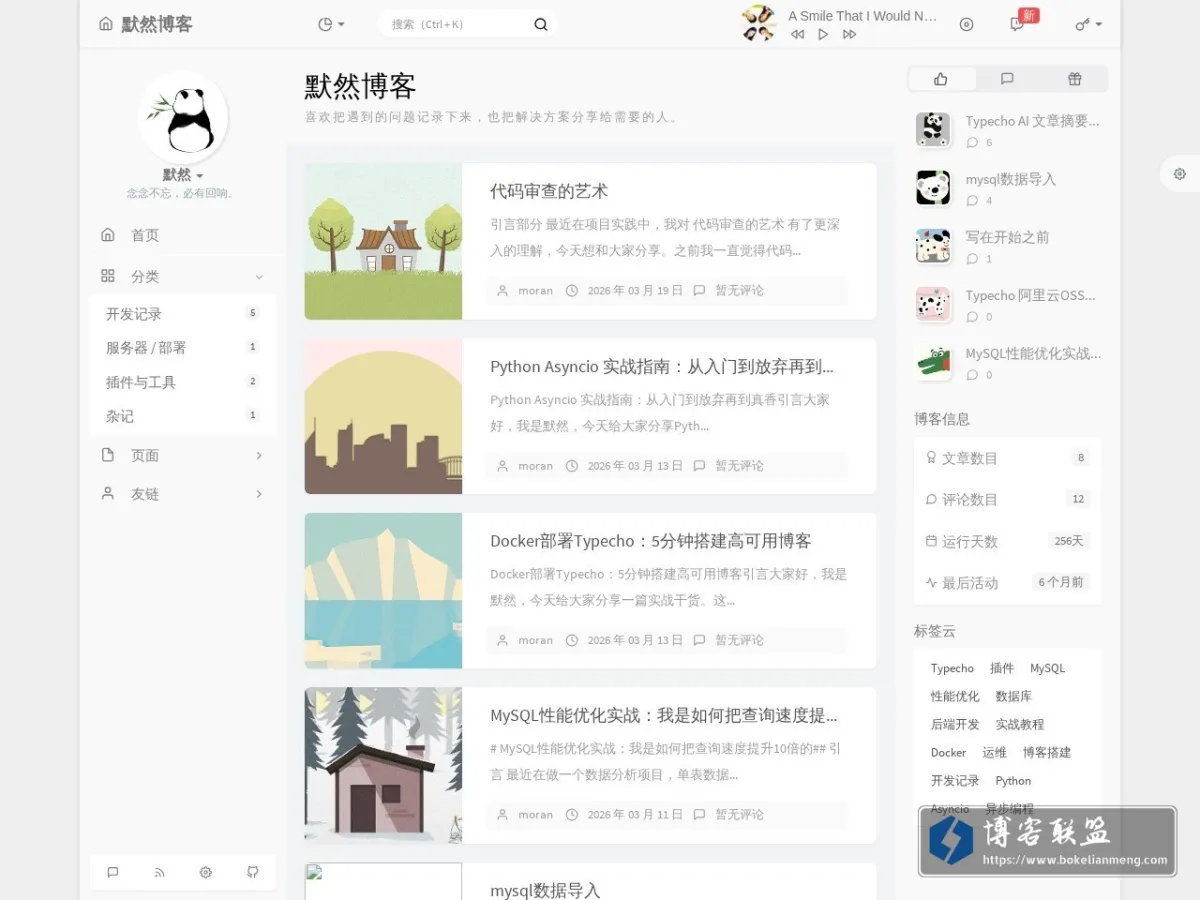Open article 代码审查的艺术
The width and height of the screenshot is (1200, 900).
[x=549, y=191]
